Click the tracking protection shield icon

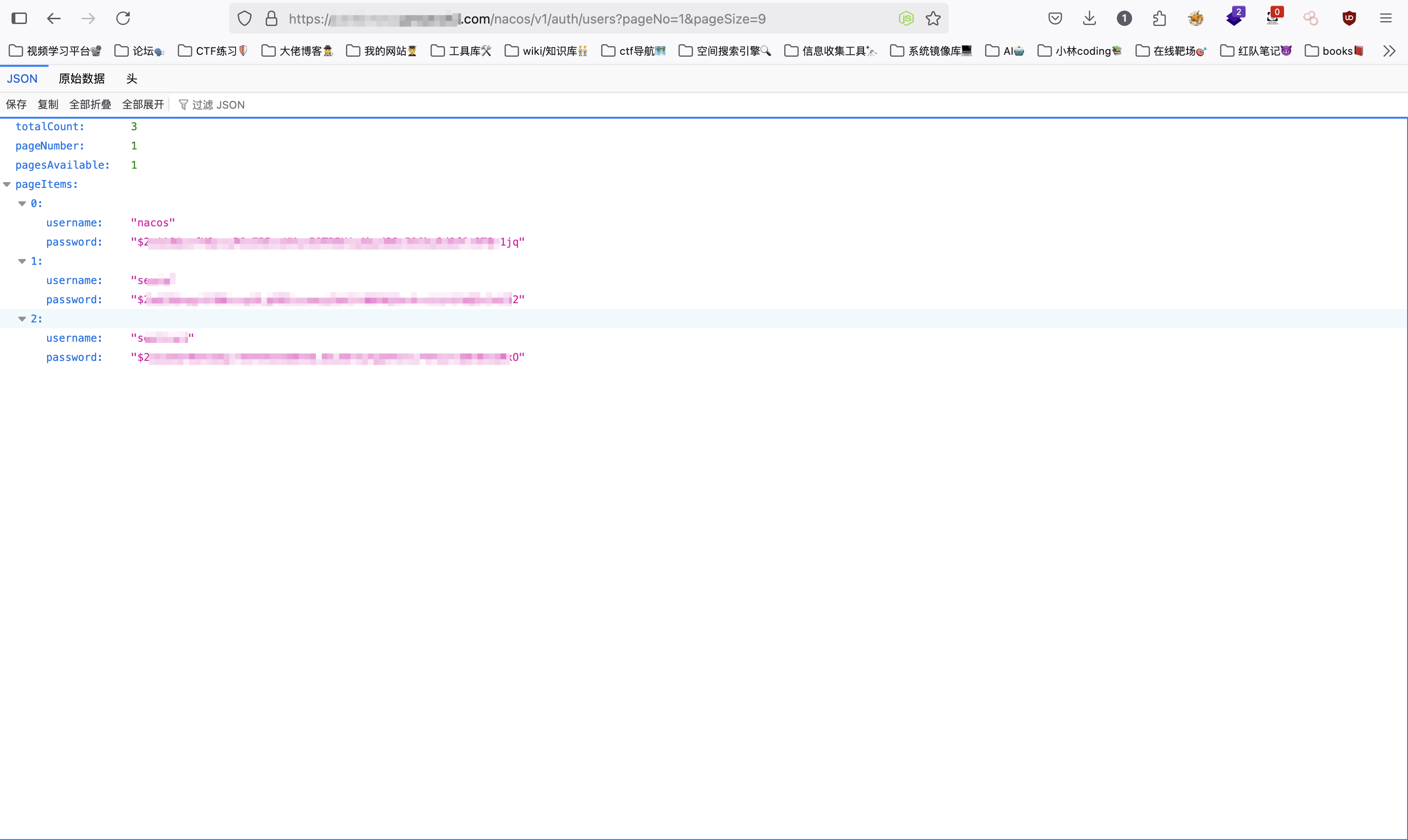(245, 19)
